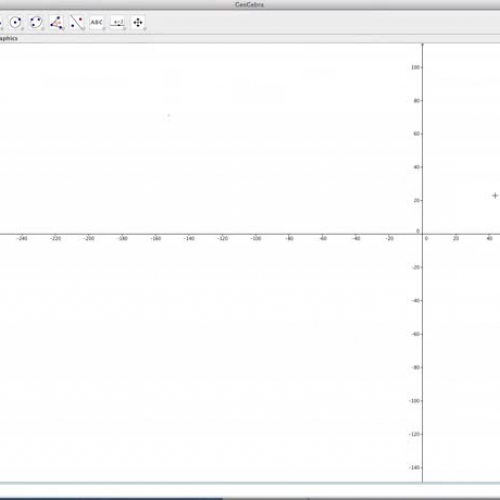Select the Move Graphics View tool
500x500 pixels.
(x=138, y=22)
